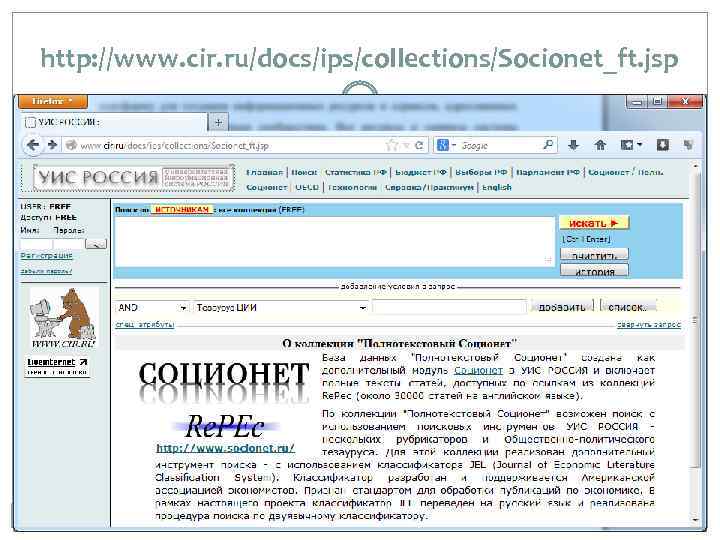Open the спец. атрибуты link
Viewport: 720px width, 540px height.
(145, 325)
